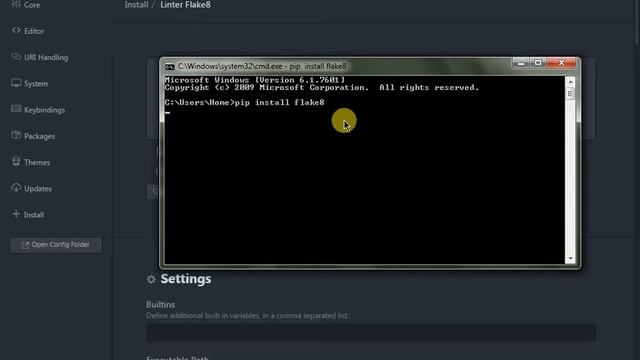Close the cmd.exe window
The width and height of the screenshot is (640, 360).
pyautogui.click(x=561, y=63)
